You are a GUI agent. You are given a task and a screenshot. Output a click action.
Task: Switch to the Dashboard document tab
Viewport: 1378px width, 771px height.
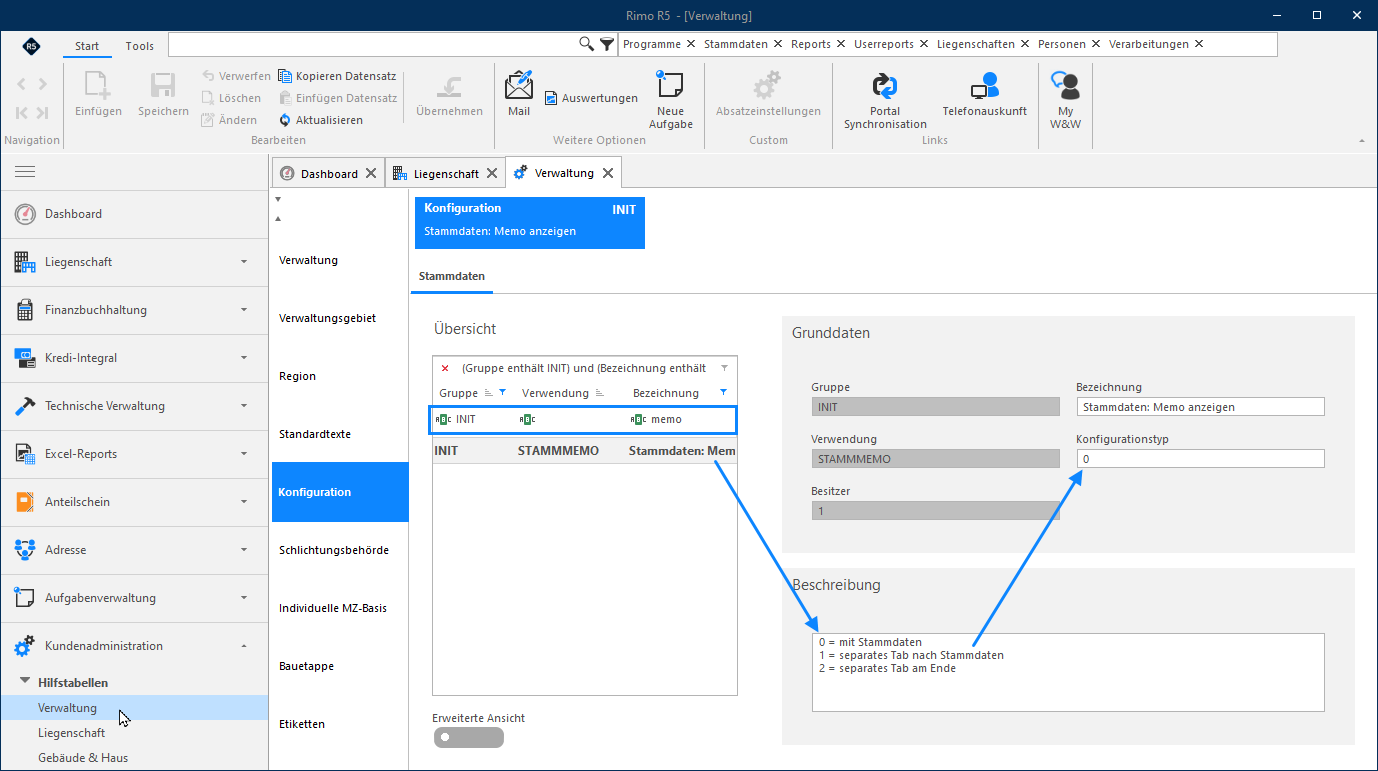(329, 173)
